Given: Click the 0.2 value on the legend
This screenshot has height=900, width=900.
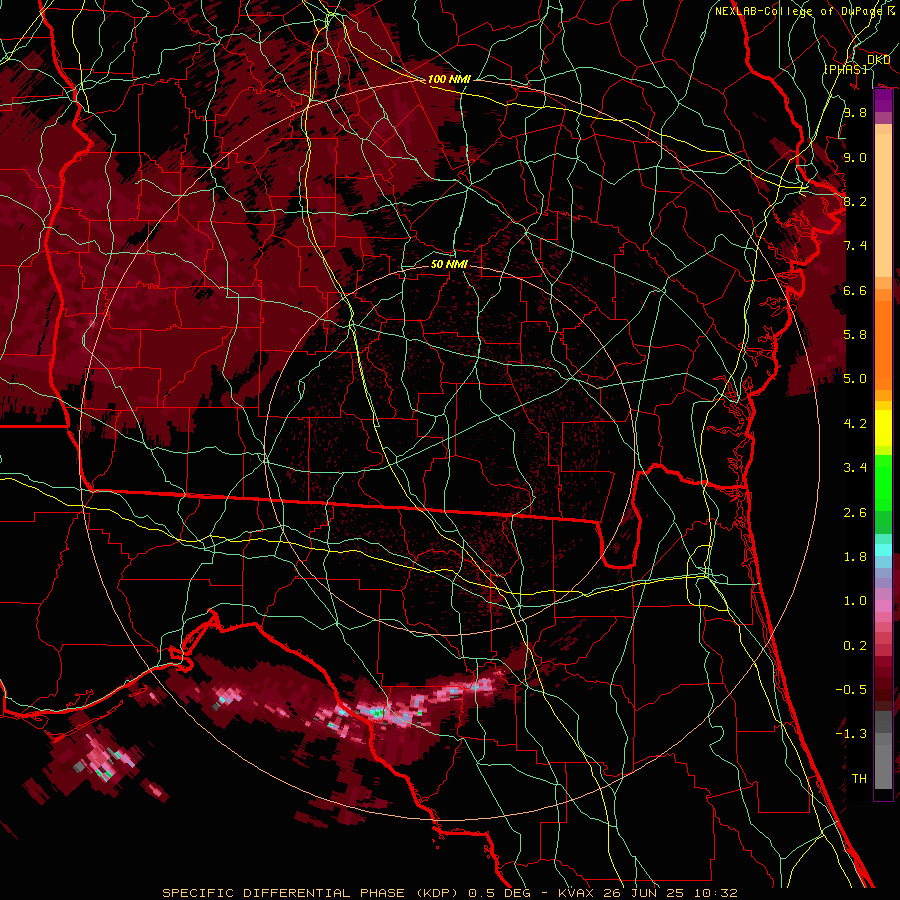Looking at the screenshot, I should pos(855,646).
